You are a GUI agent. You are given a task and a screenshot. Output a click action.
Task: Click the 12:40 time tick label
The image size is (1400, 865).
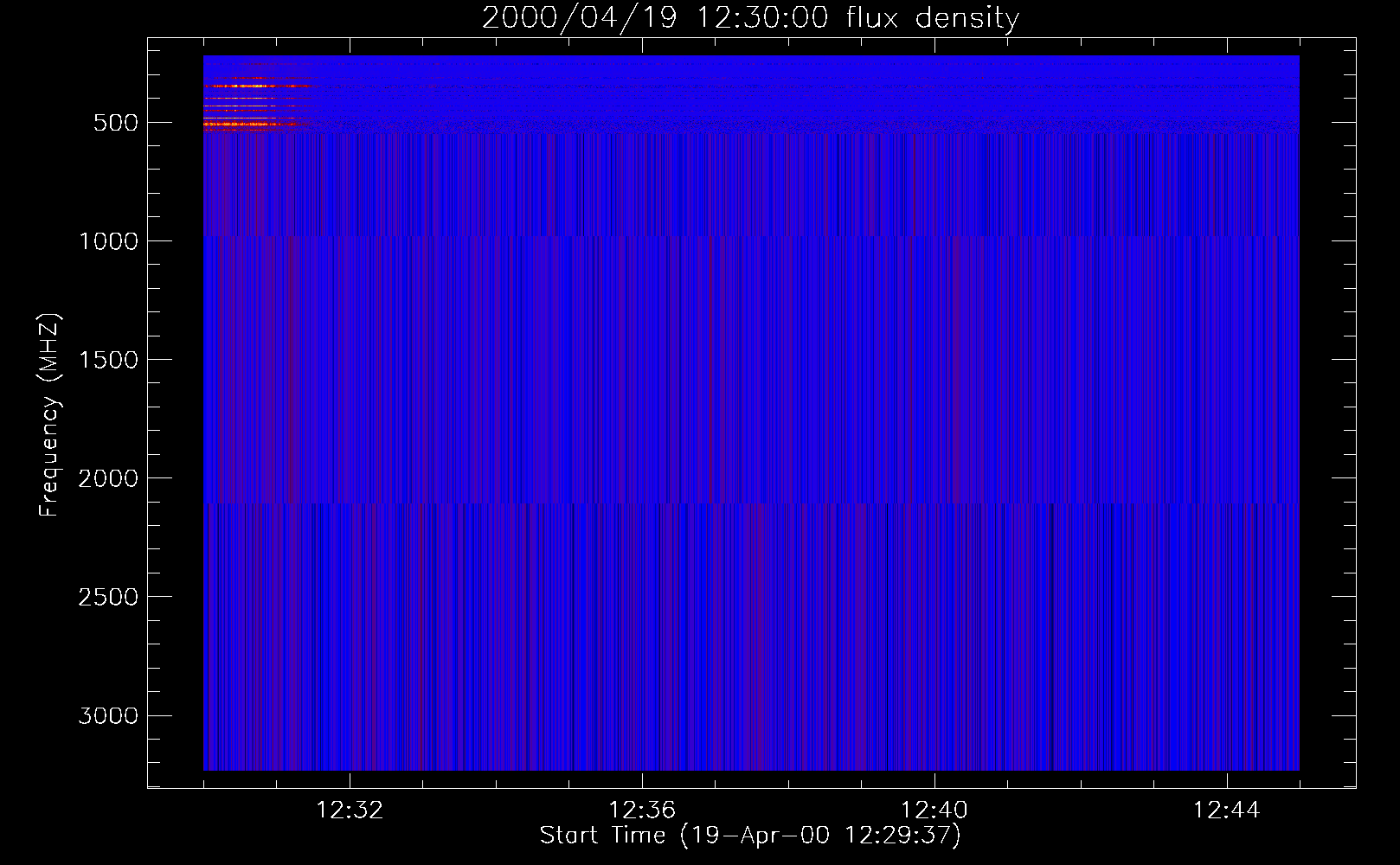(934, 811)
